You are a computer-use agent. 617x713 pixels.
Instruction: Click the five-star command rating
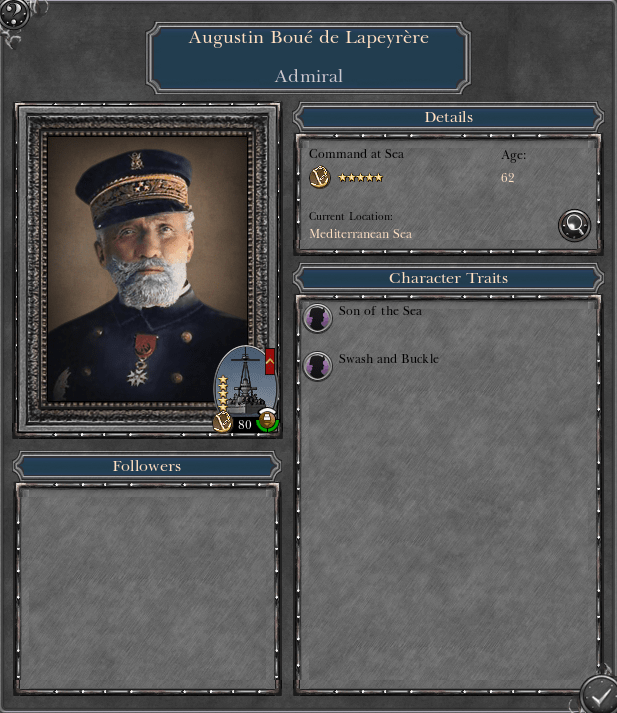click(x=361, y=178)
